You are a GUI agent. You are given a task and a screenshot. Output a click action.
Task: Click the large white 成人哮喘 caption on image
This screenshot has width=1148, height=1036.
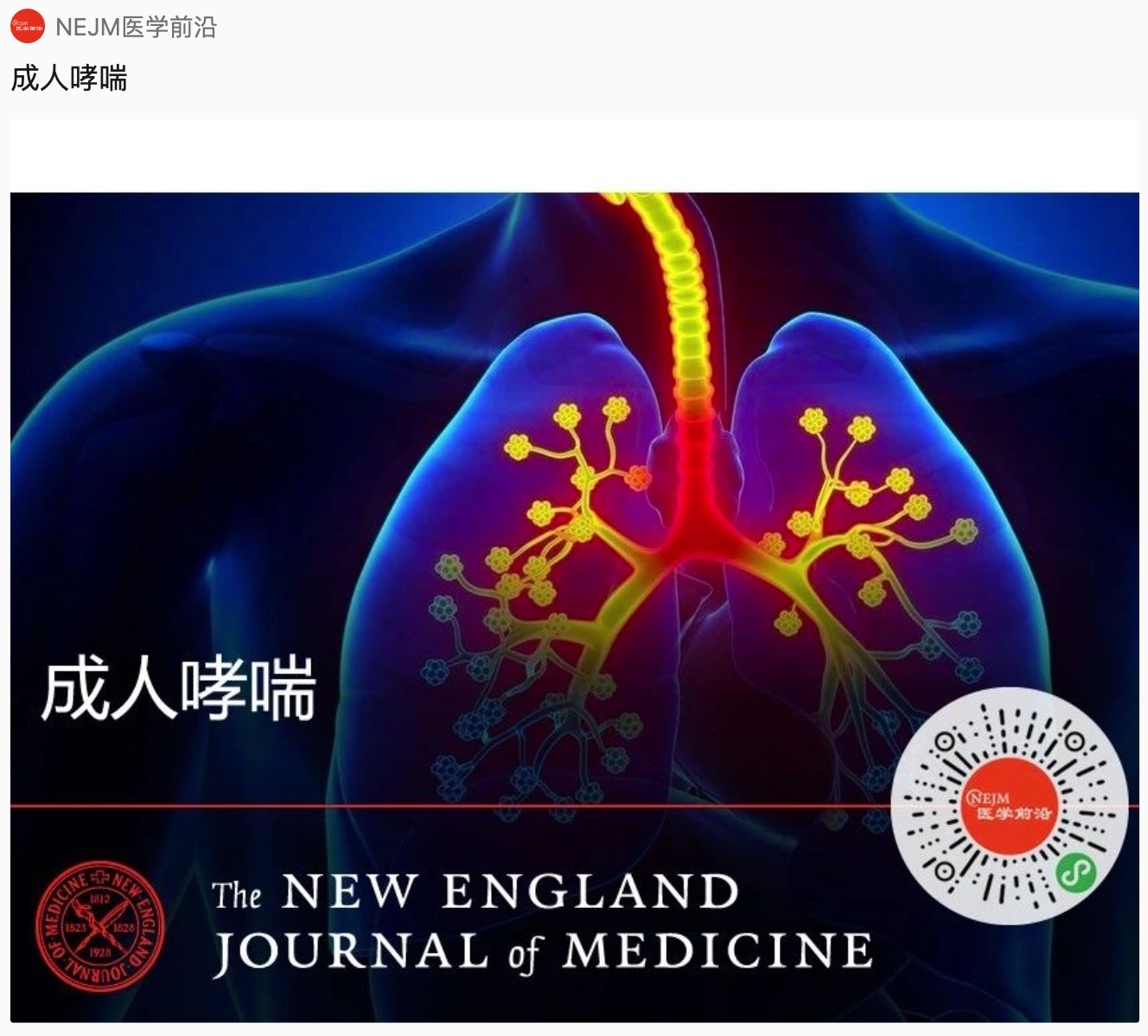pyautogui.click(x=178, y=688)
